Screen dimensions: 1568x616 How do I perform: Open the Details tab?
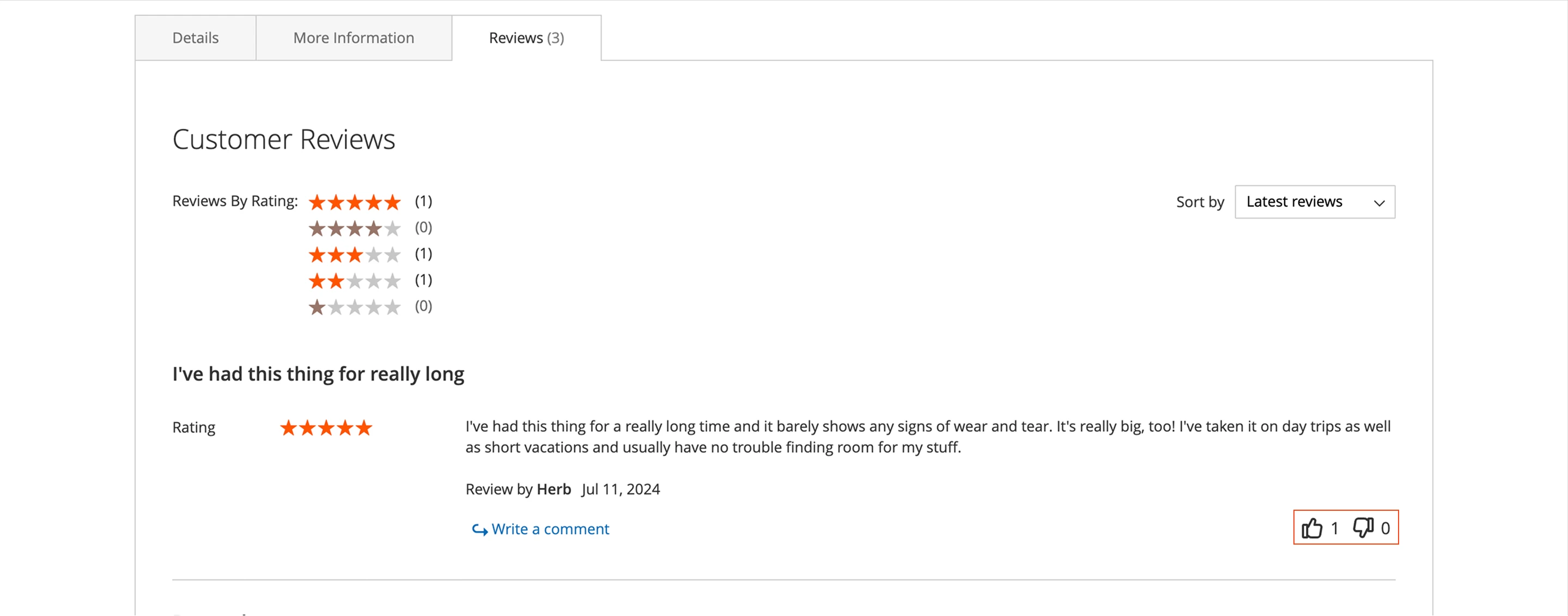[195, 37]
